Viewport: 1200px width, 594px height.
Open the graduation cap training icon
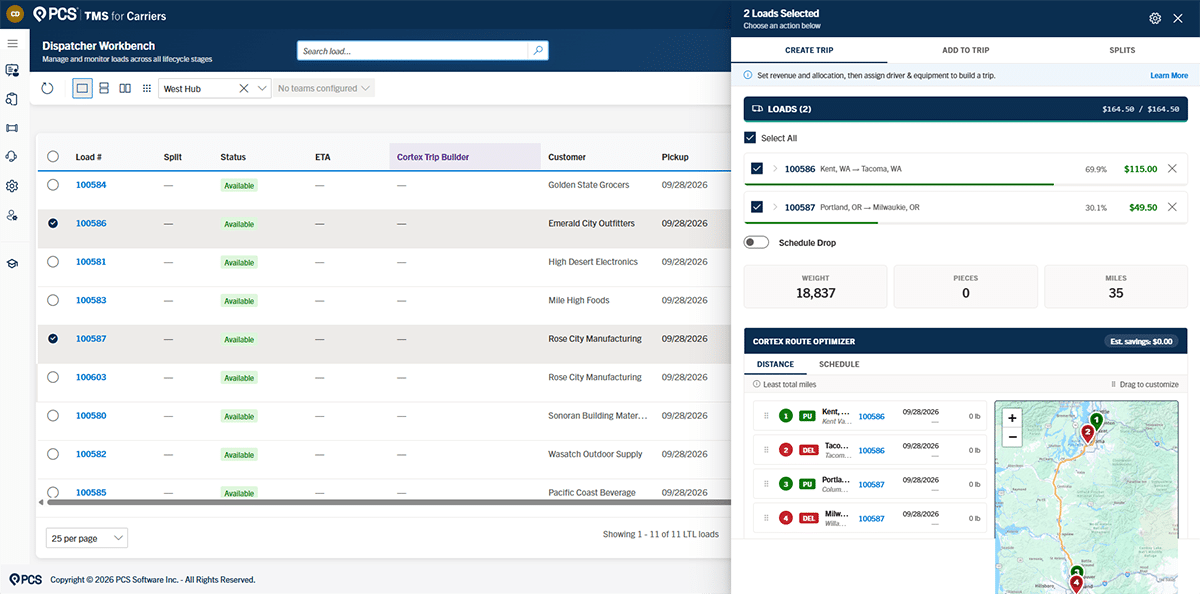[12, 263]
